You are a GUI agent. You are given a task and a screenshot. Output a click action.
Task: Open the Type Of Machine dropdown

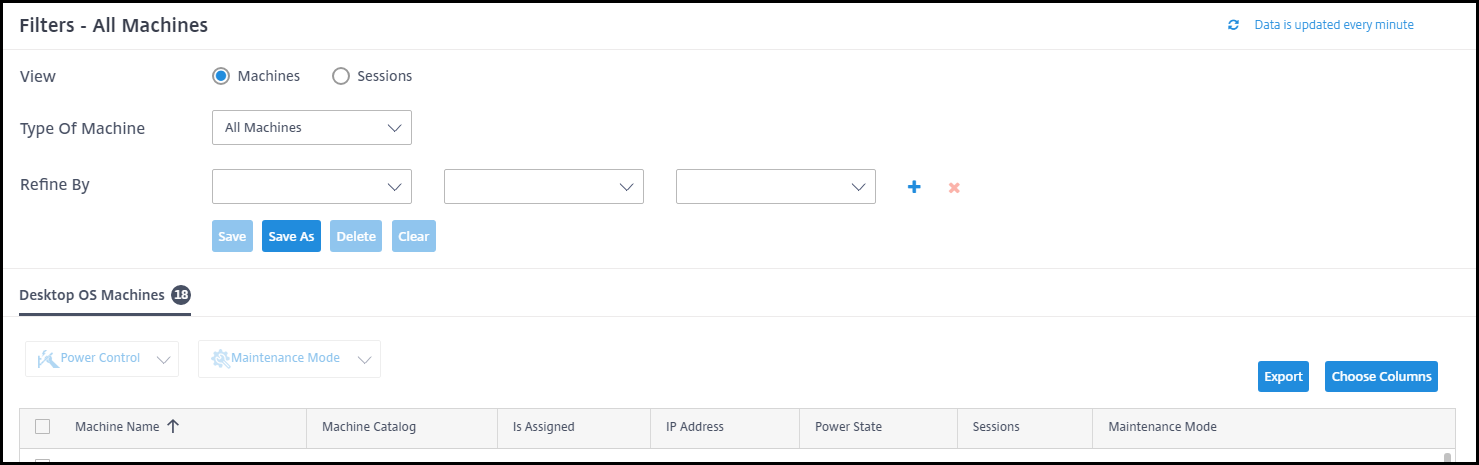(312, 128)
